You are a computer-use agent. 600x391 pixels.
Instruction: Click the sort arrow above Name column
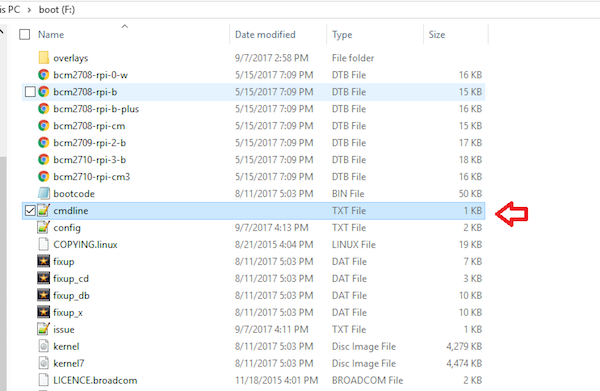[124, 26]
